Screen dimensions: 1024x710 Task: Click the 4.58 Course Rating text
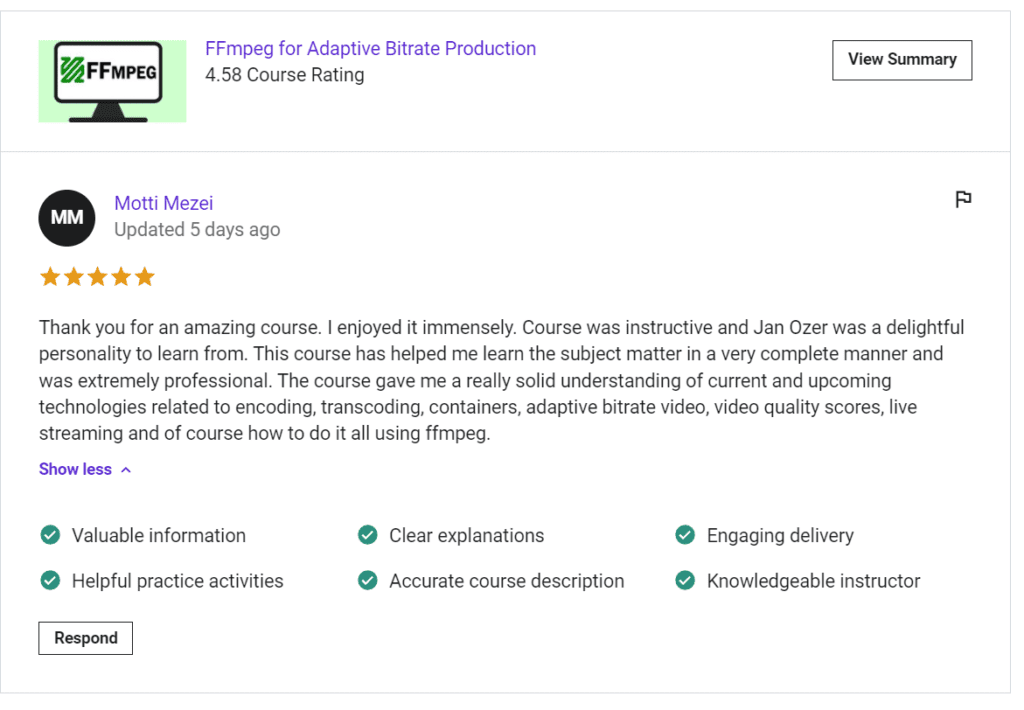click(285, 75)
